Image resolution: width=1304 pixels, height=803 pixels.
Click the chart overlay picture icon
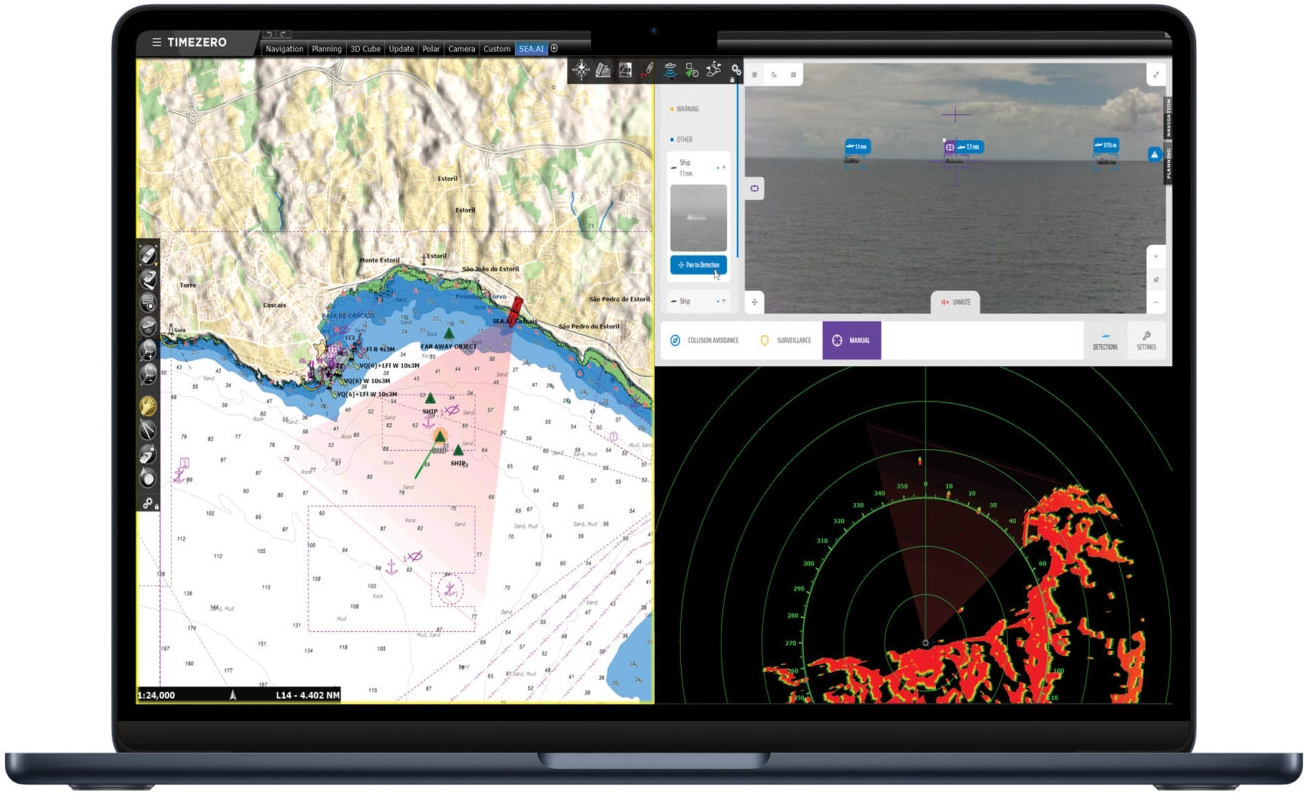(625, 70)
